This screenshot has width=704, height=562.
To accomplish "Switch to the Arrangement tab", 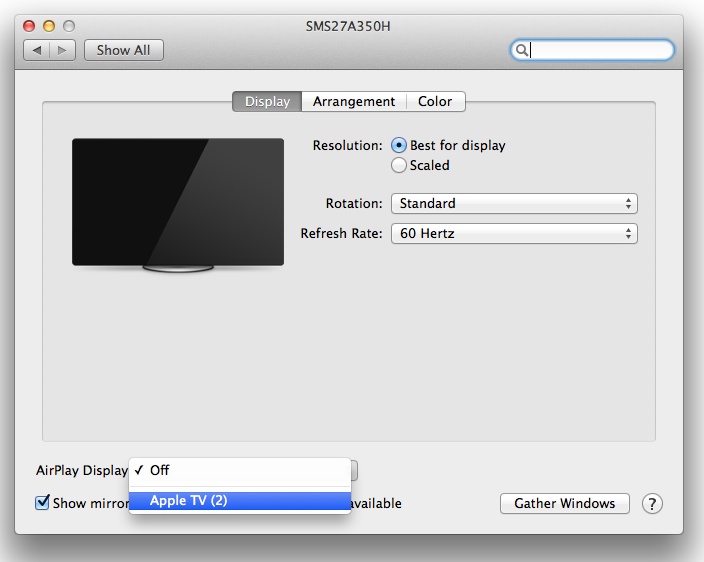I will (x=353, y=101).
